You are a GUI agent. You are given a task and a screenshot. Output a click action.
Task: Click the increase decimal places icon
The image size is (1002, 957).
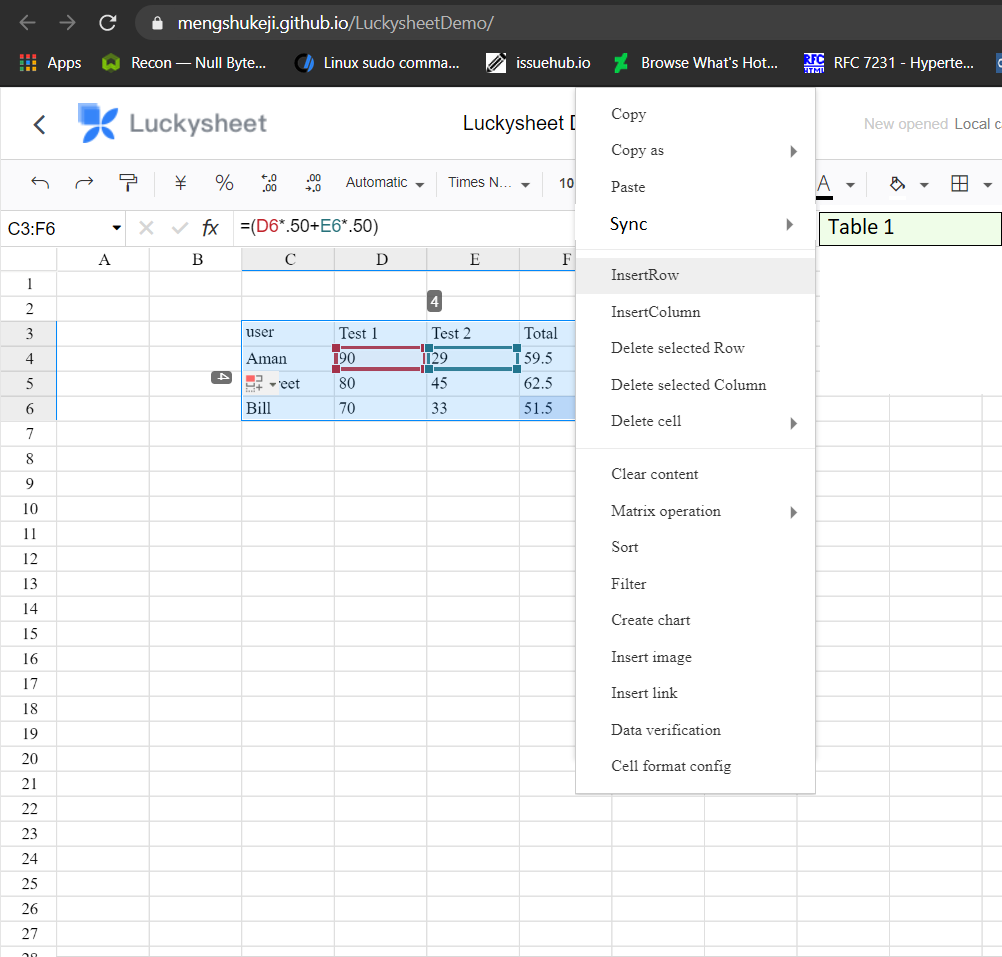point(312,183)
